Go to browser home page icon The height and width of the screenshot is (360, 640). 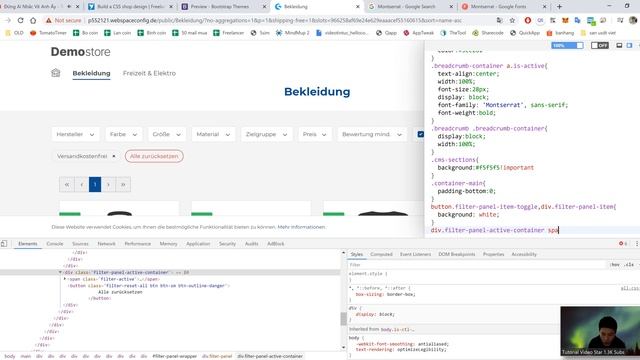(x=33, y=20)
